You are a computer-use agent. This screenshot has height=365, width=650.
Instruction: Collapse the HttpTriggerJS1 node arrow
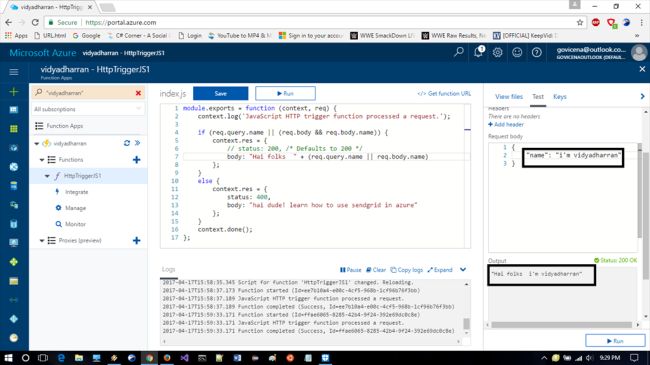(47, 176)
